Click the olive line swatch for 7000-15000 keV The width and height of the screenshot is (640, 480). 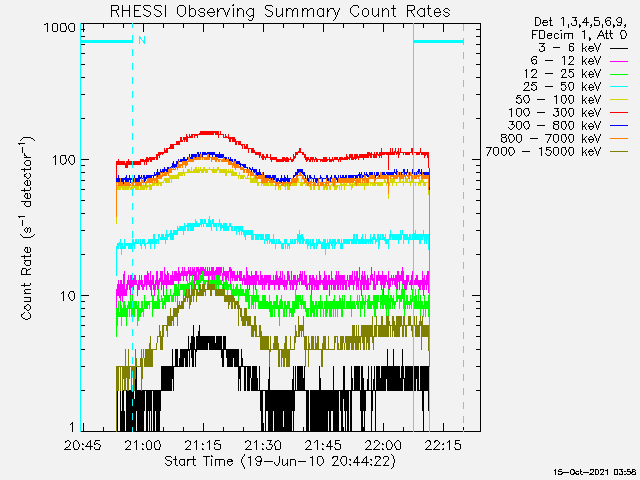click(x=619, y=152)
